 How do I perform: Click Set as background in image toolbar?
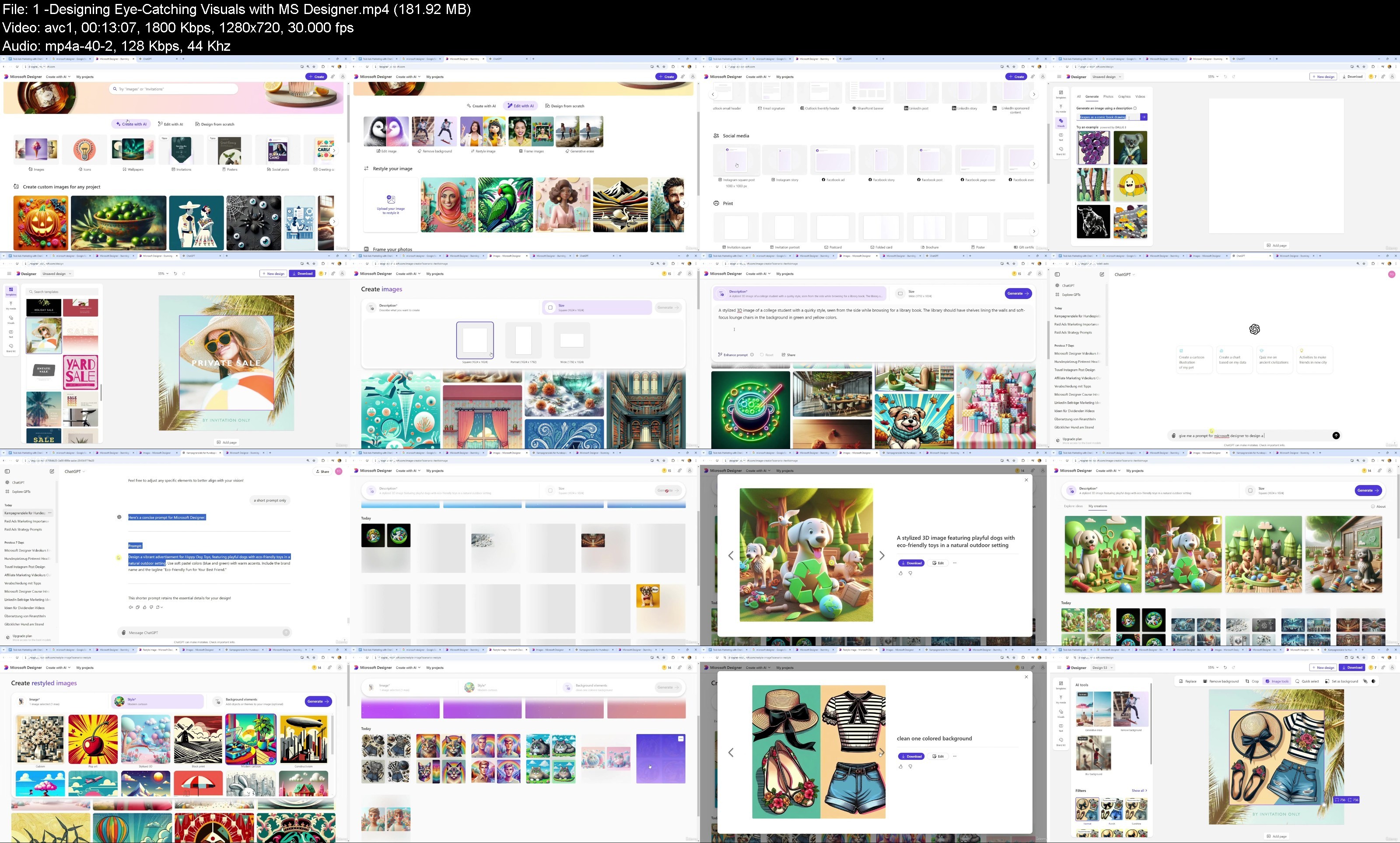point(1341,681)
